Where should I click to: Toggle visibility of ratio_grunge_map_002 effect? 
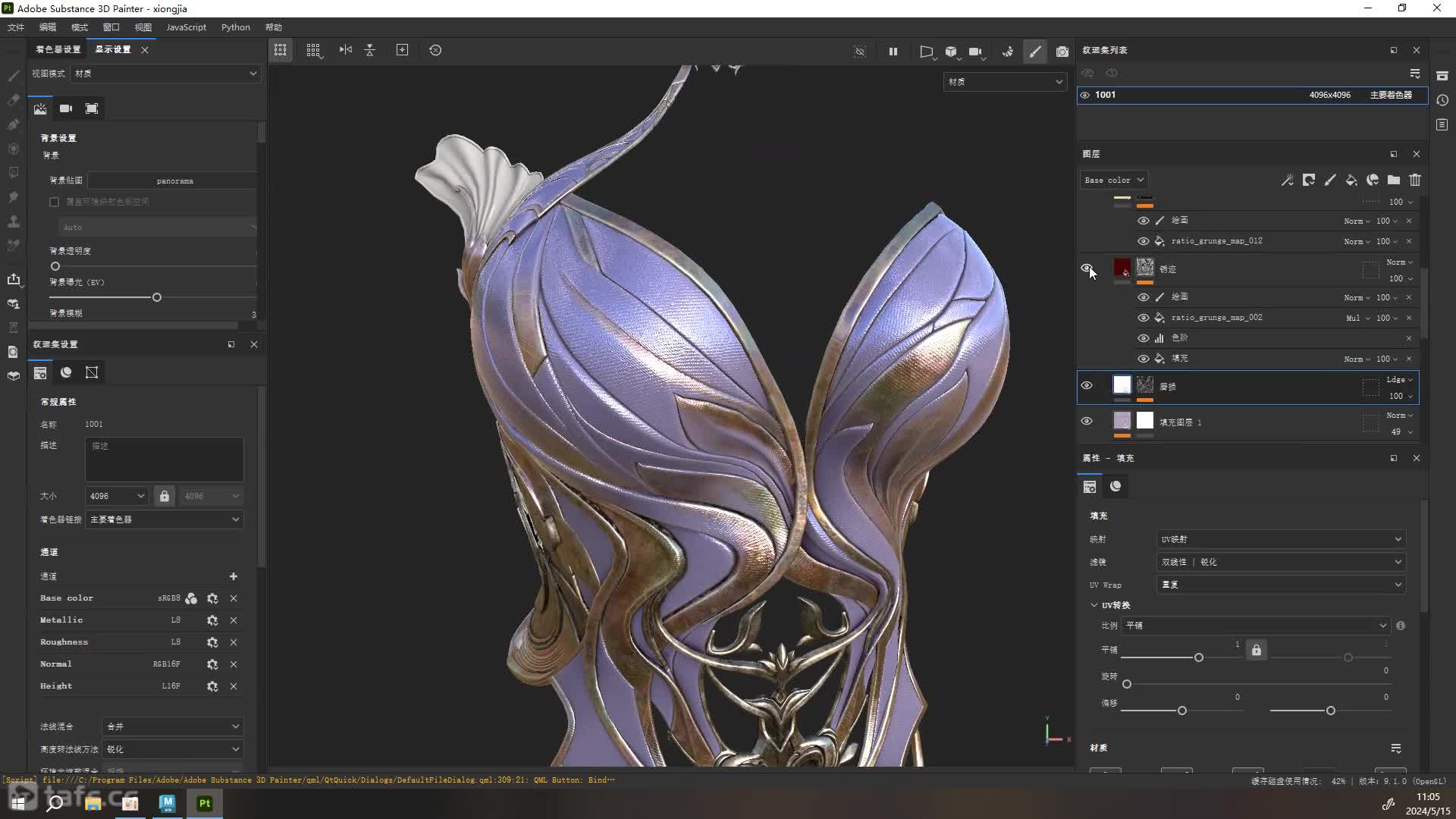1144,318
